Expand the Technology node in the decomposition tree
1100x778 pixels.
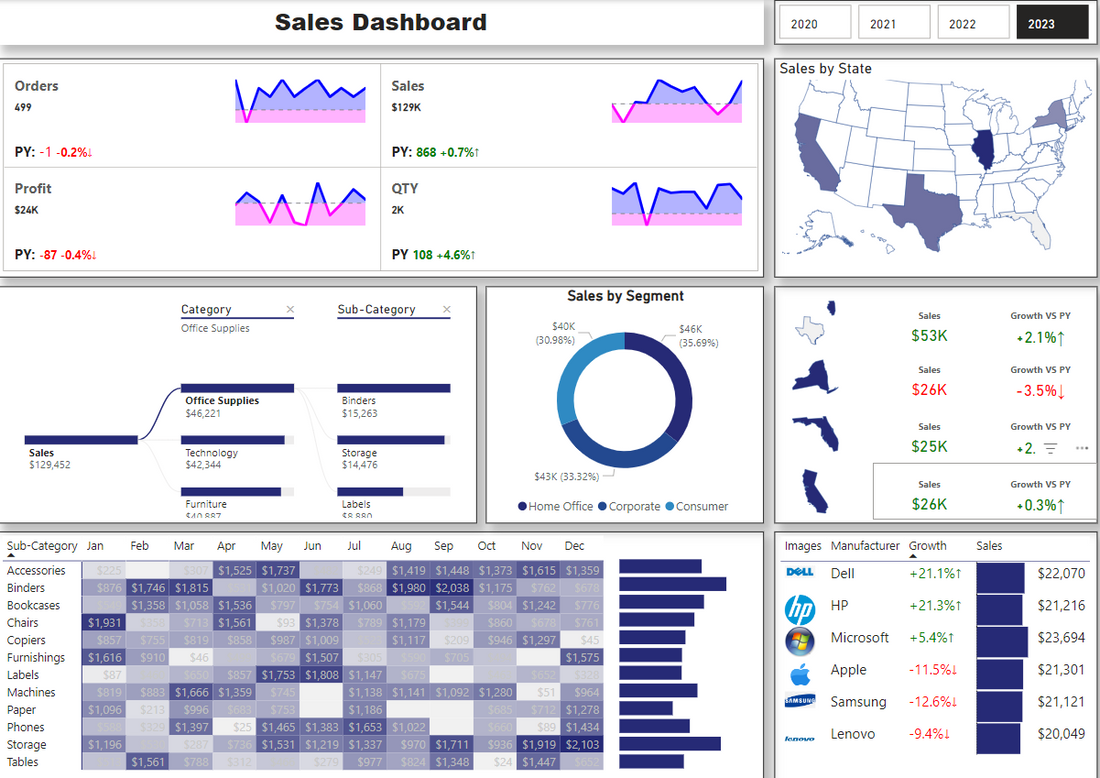237,440
